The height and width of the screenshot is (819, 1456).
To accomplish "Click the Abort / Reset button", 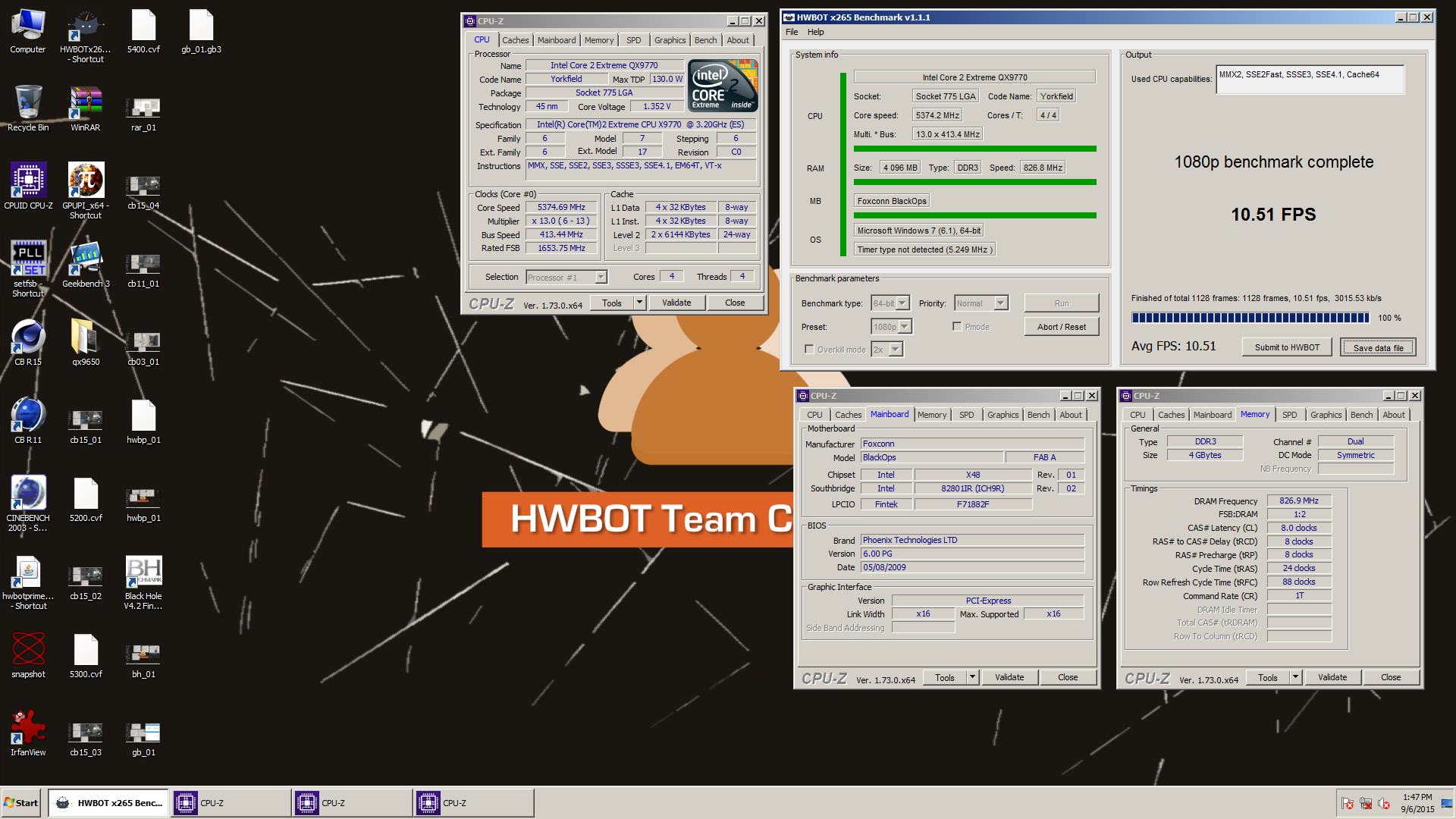I will pos(1062,327).
